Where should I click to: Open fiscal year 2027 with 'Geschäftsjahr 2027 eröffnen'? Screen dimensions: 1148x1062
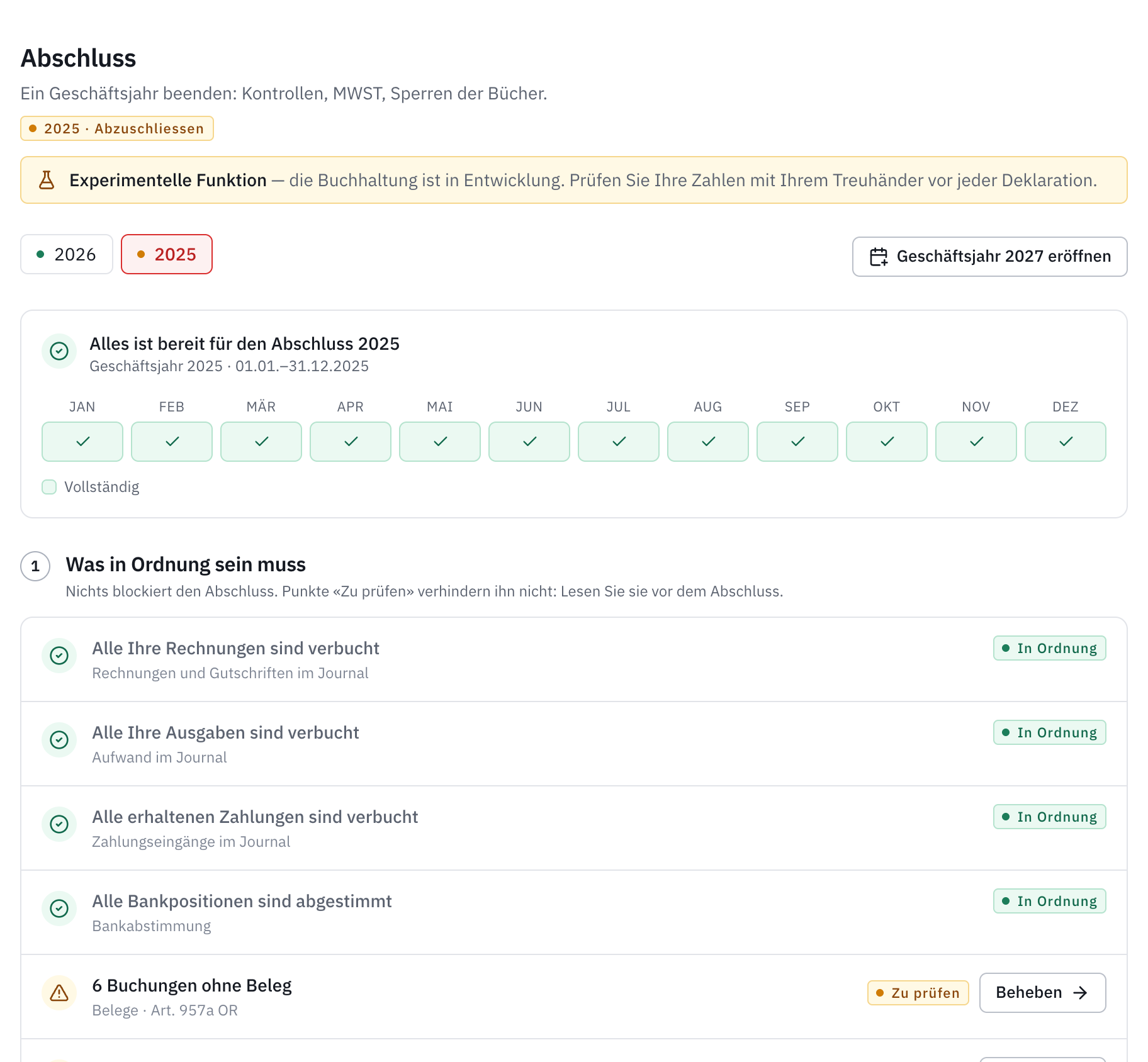tap(990, 257)
